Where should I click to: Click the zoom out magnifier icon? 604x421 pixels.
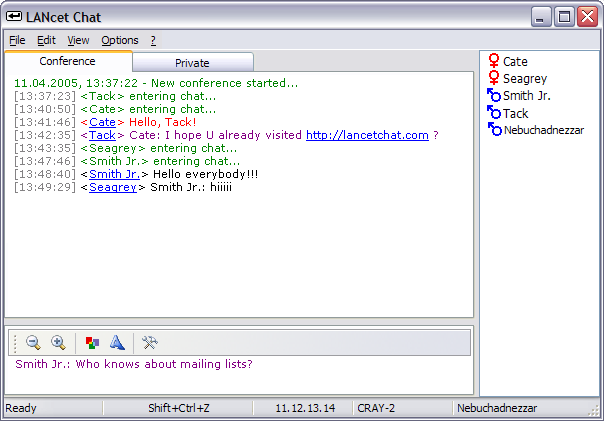coord(33,343)
